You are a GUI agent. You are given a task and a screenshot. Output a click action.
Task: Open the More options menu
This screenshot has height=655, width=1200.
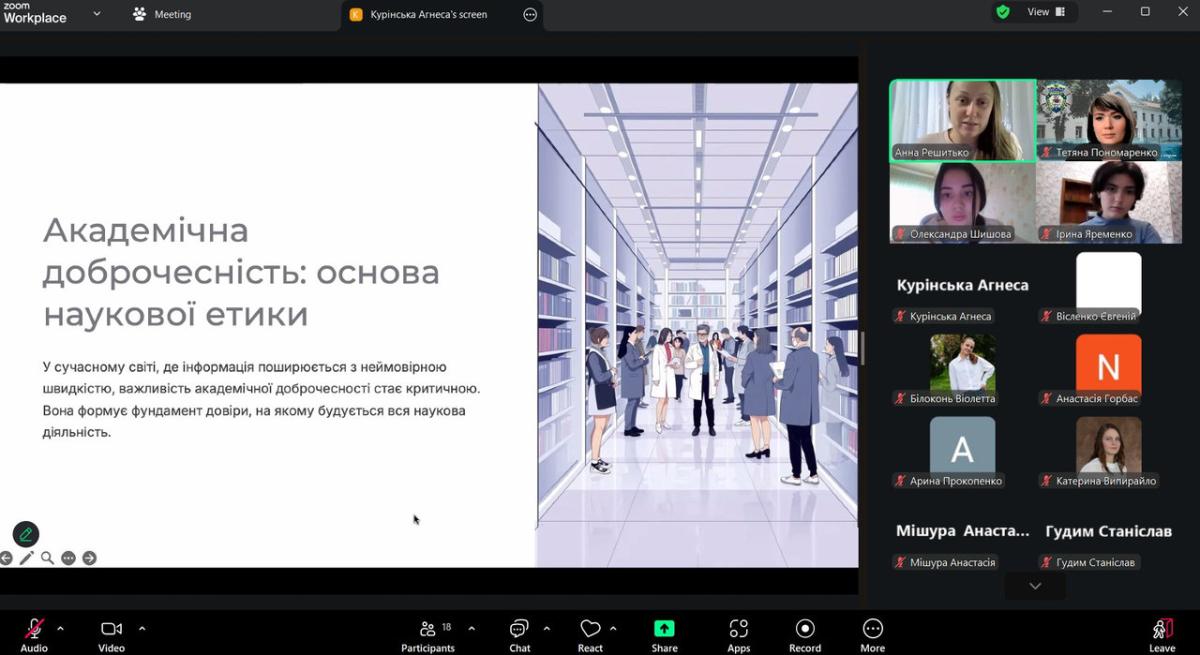click(x=873, y=634)
